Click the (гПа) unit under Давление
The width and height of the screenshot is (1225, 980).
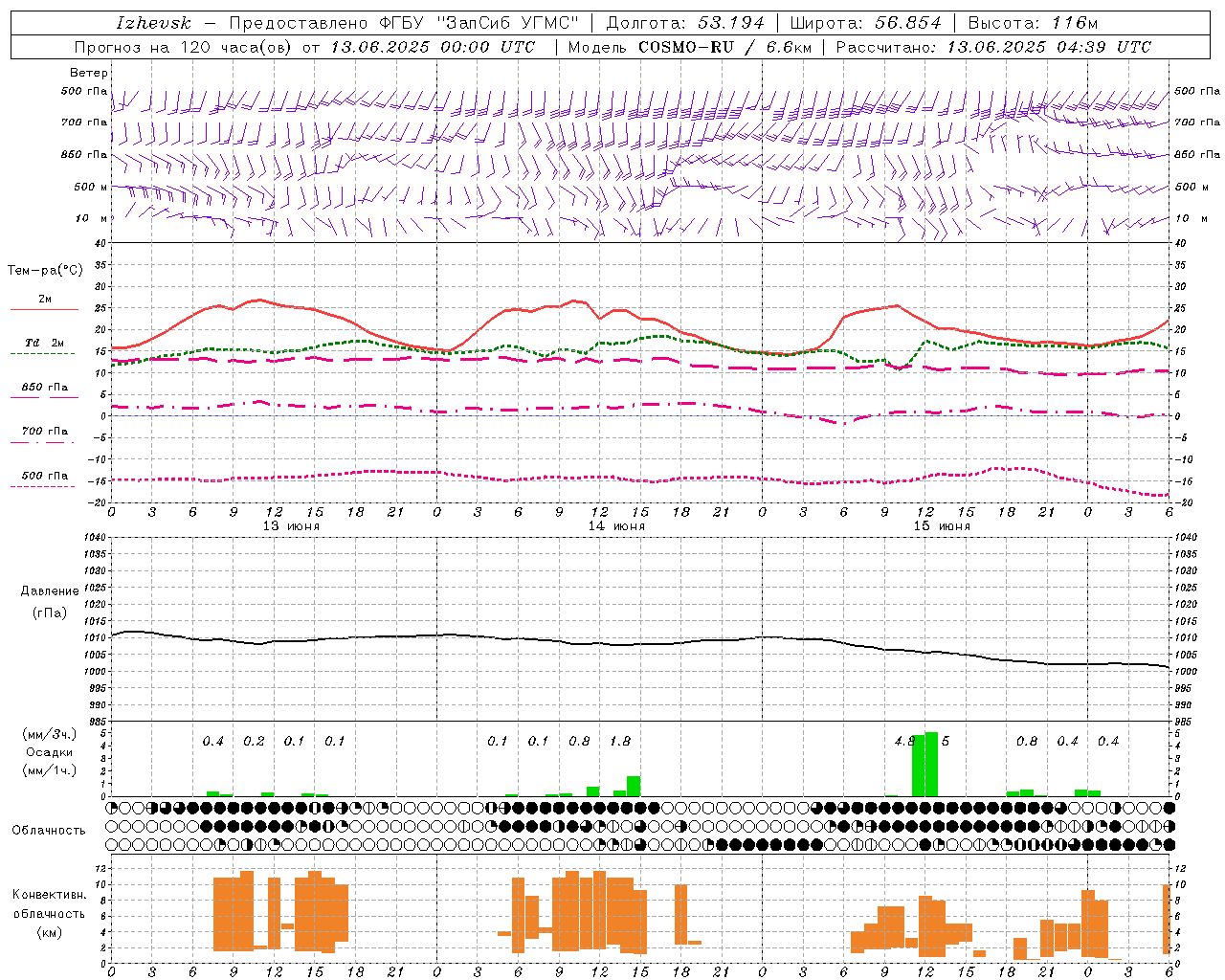click(x=50, y=612)
